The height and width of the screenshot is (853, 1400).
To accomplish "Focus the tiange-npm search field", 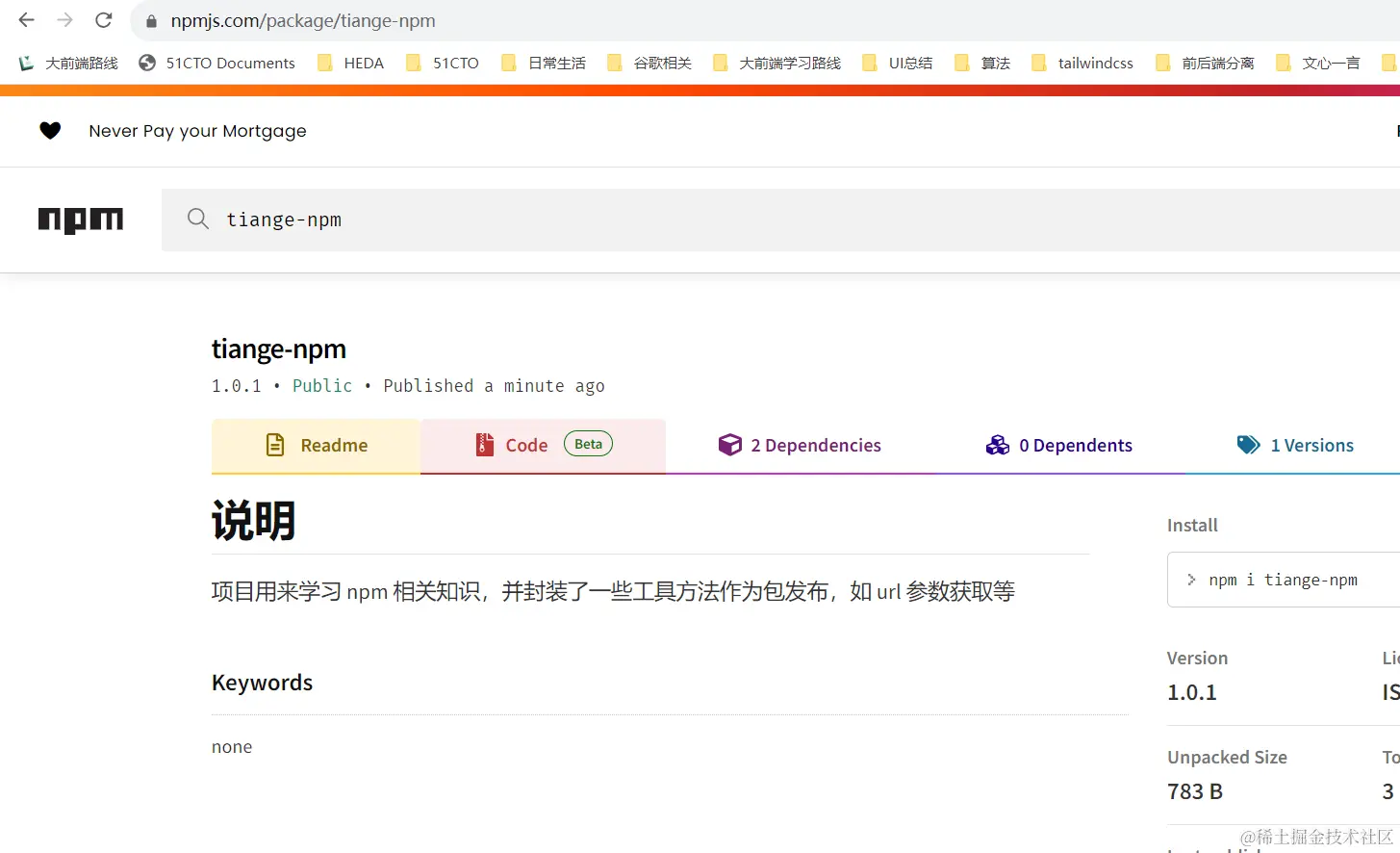I will [x=780, y=220].
